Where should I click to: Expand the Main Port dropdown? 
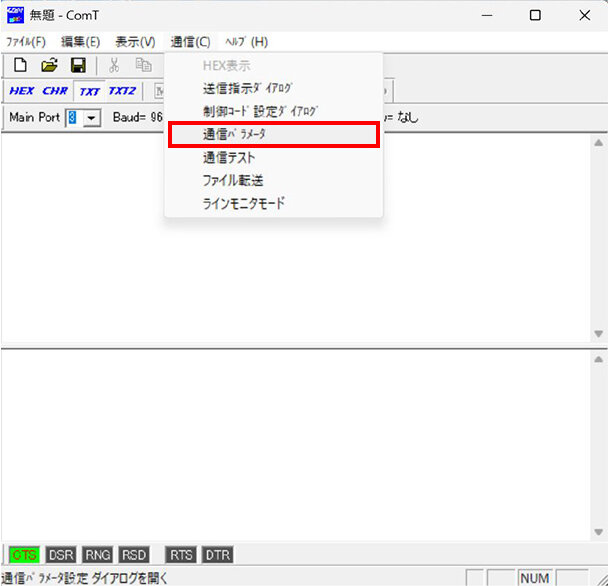pos(92,118)
